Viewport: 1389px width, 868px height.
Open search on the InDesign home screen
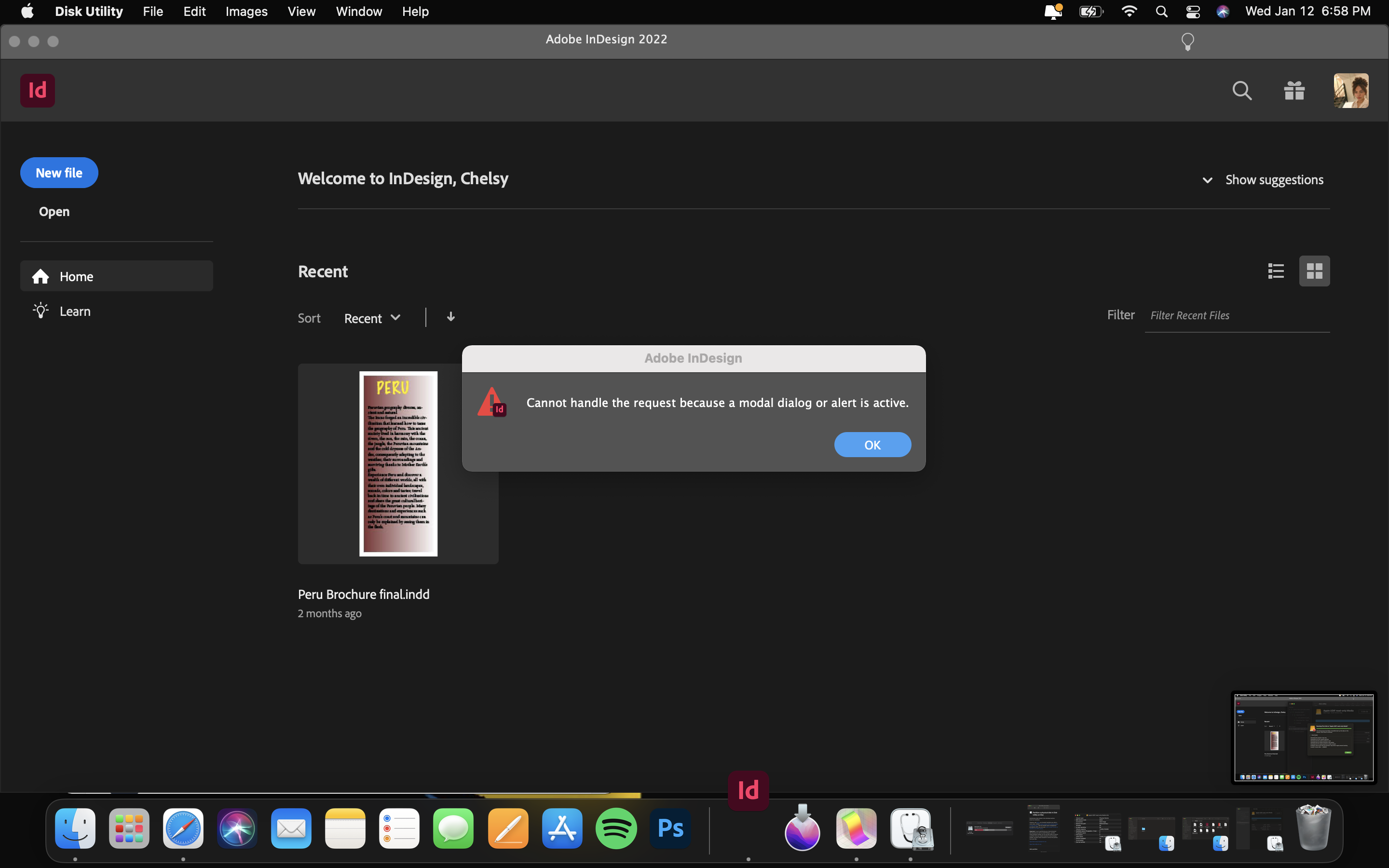point(1242,90)
